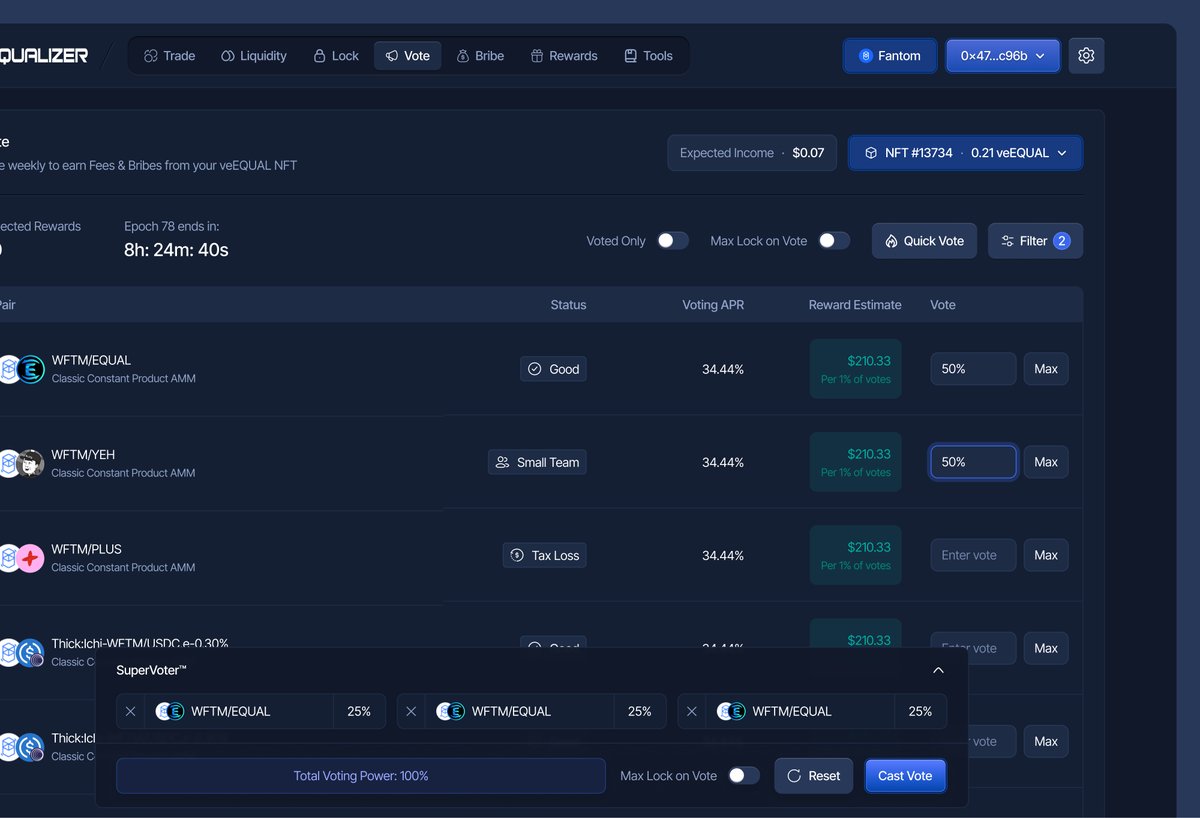Open wallet address 0x47...c96b dropdown
Image resolution: width=1200 pixels, height=818 pixels.
(1003, 56)
